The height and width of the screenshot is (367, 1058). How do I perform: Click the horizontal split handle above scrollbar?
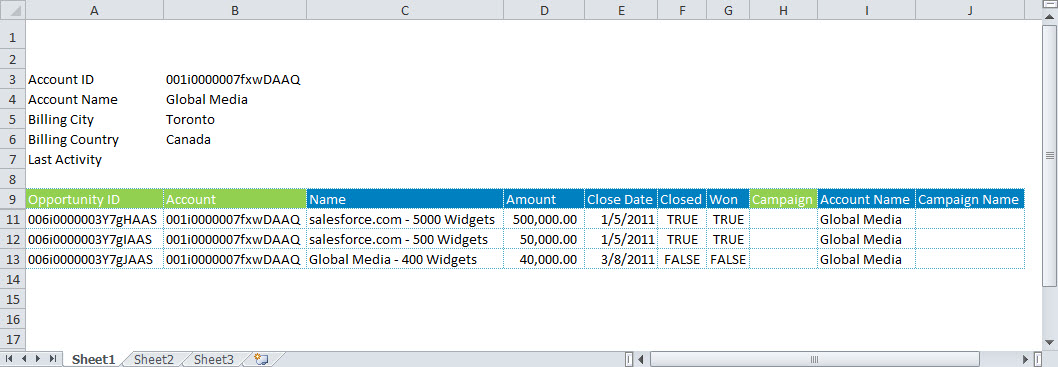click(1050, 5)
